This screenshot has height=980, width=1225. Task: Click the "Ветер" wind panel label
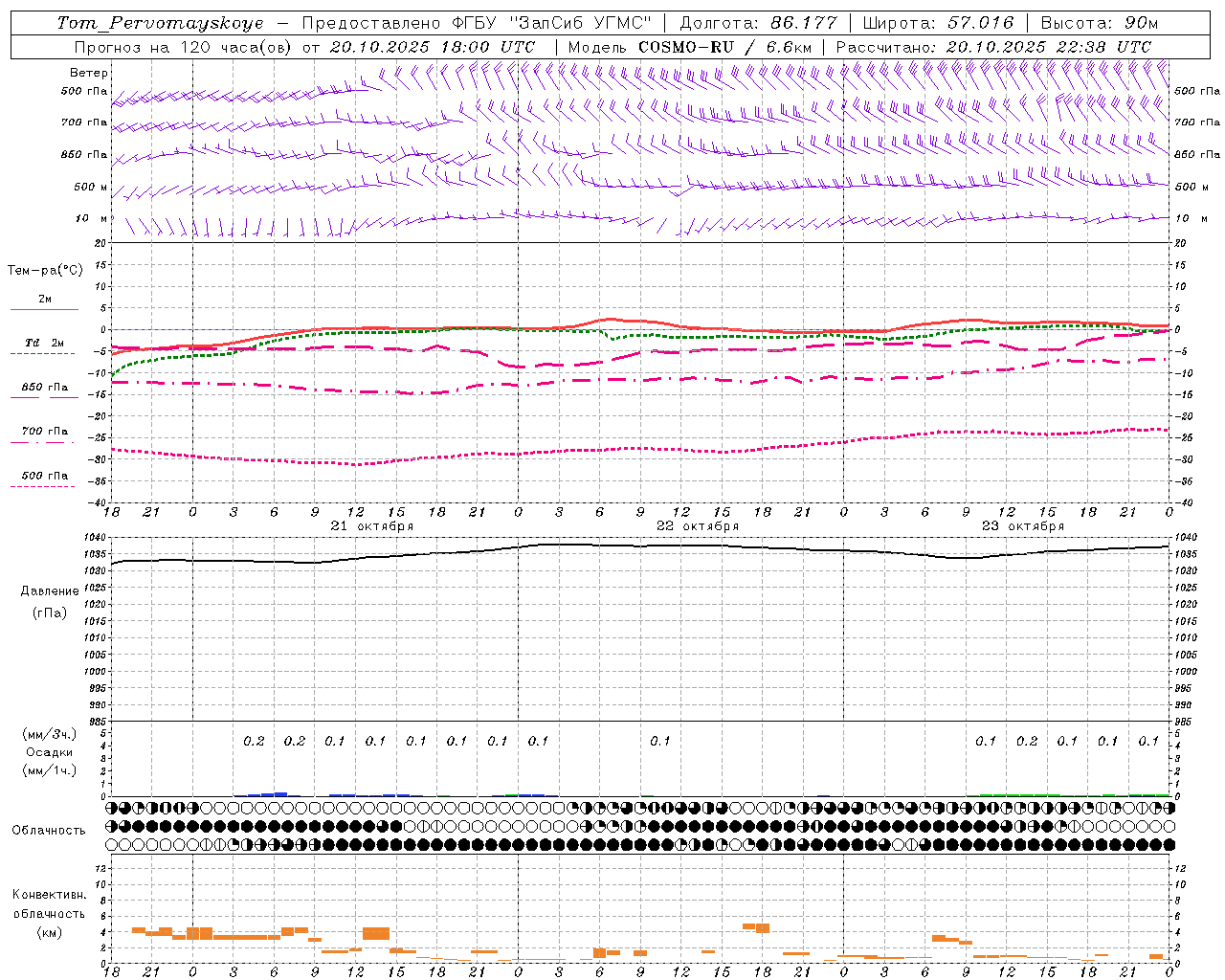89,73
